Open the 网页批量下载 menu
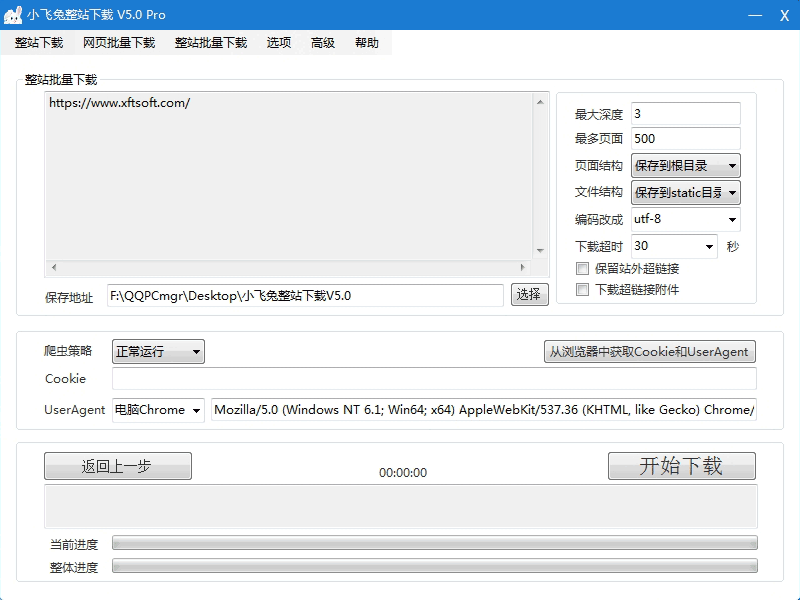800x600 pixels. (119, 43)
